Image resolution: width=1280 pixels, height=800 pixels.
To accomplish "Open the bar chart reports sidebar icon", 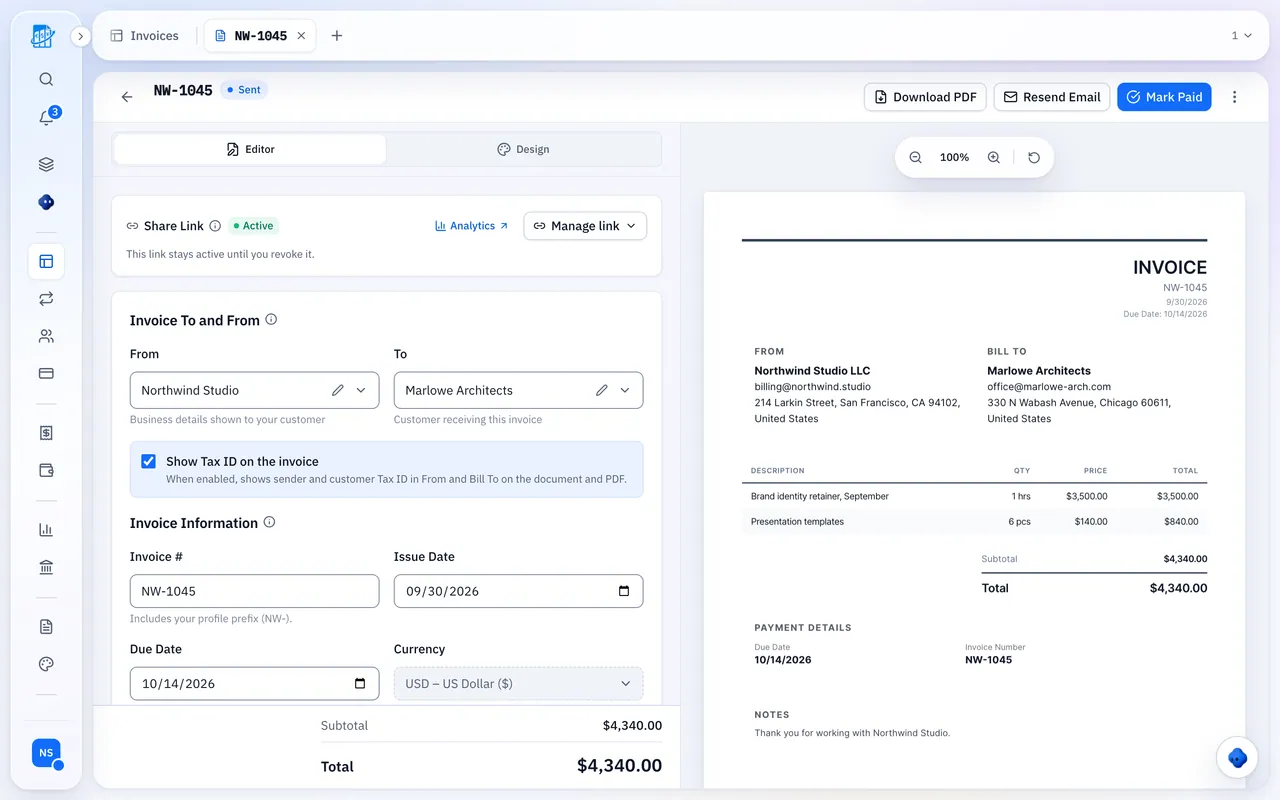I will click(46, 530).
